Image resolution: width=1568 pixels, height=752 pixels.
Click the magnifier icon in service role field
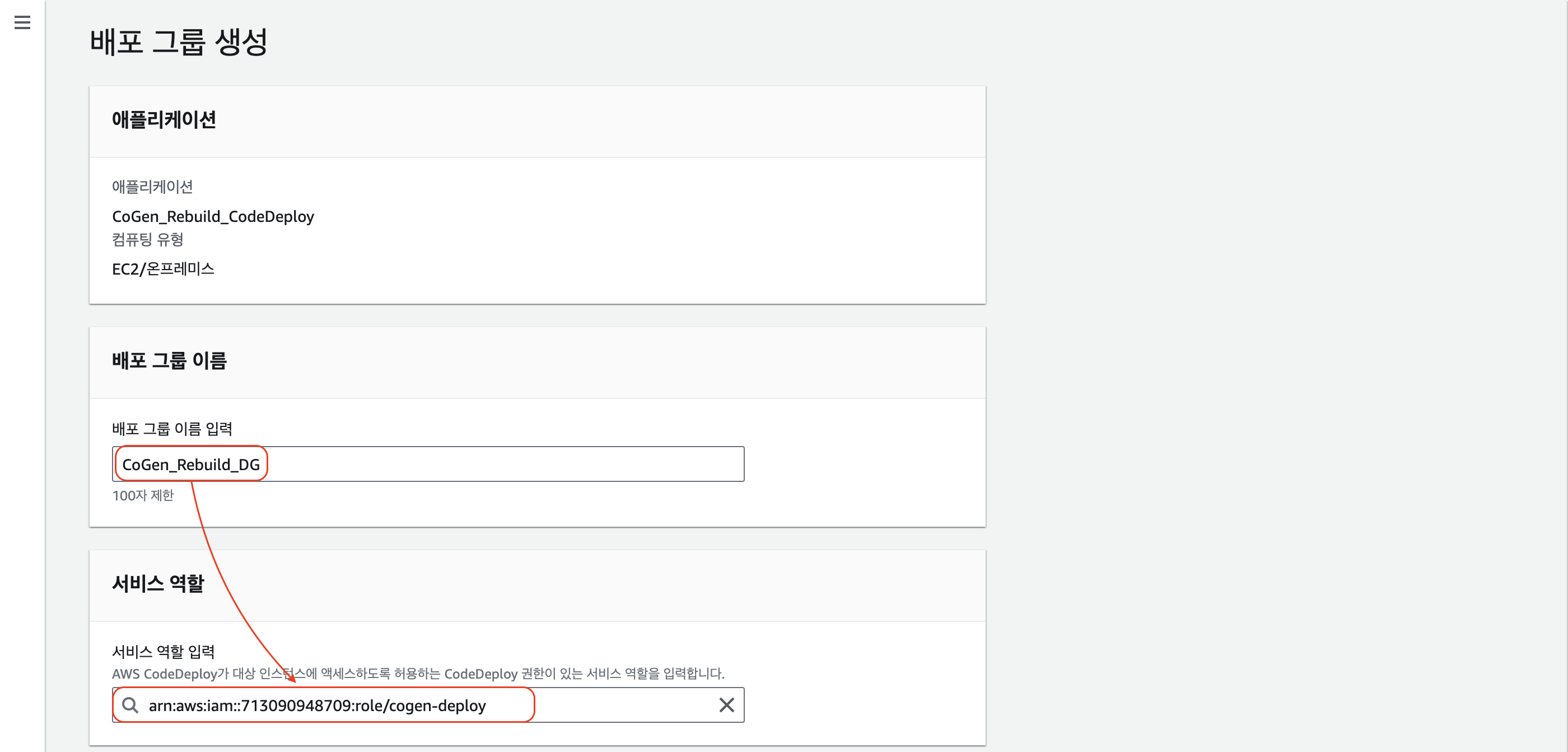coord(130,705)
